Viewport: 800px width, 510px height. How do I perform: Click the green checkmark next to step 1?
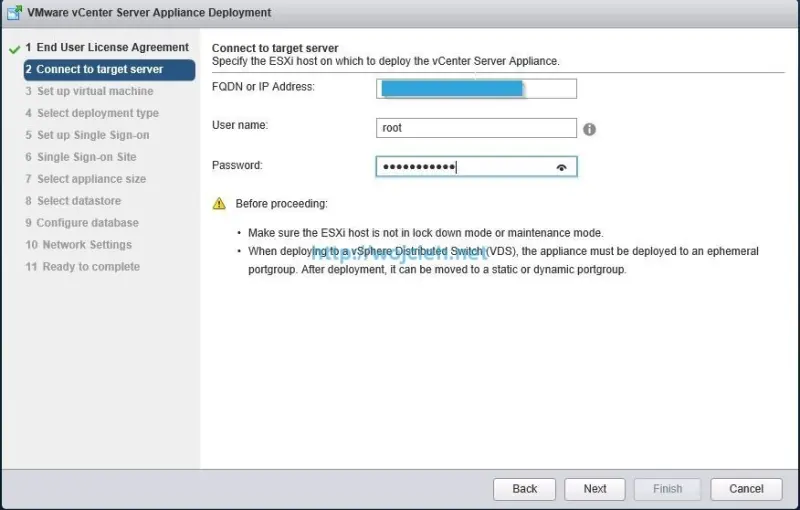coord(14,49)
